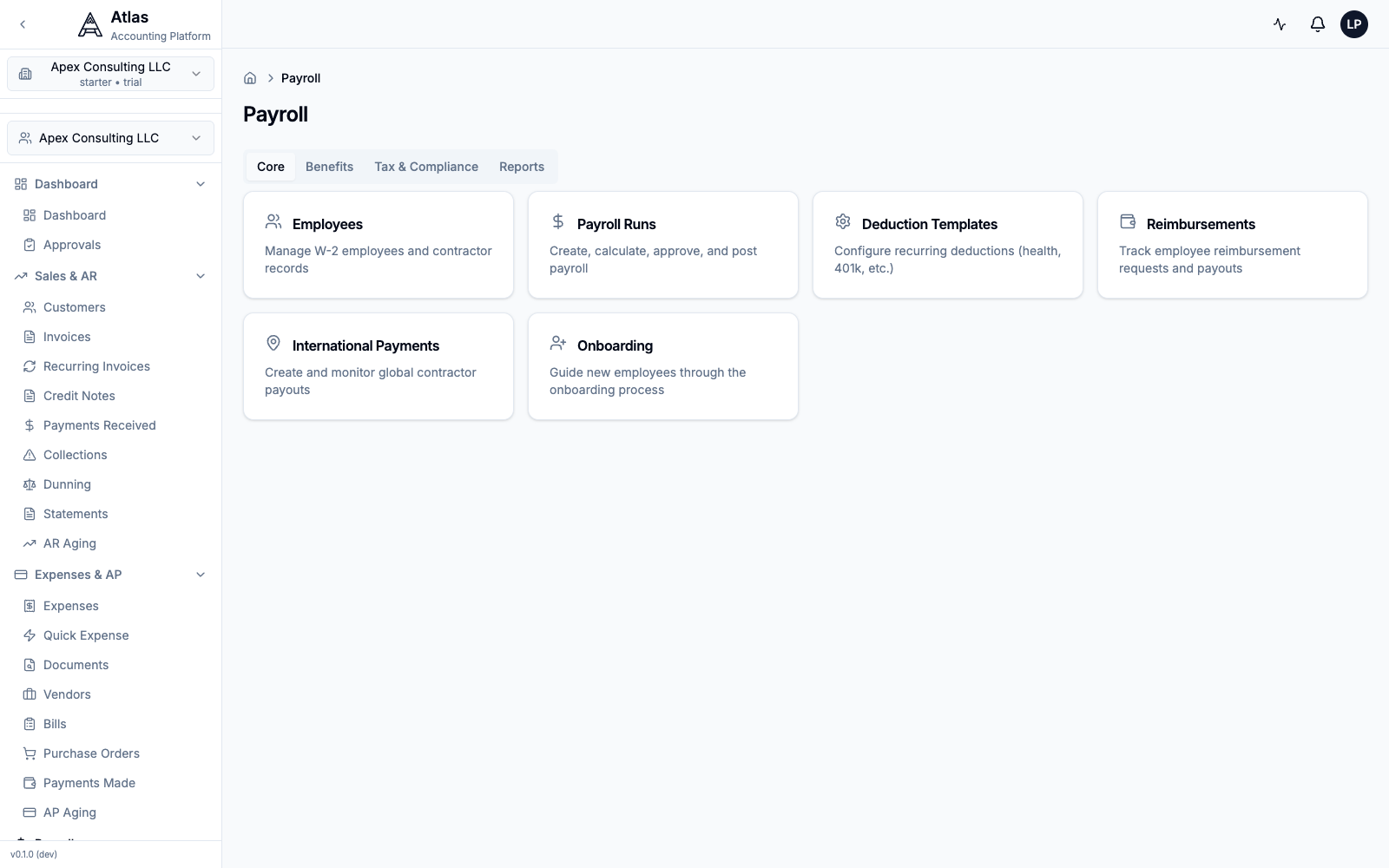Collapse the Sales & AR section chevron
1389x868 pixels.
tap(201, 276)
